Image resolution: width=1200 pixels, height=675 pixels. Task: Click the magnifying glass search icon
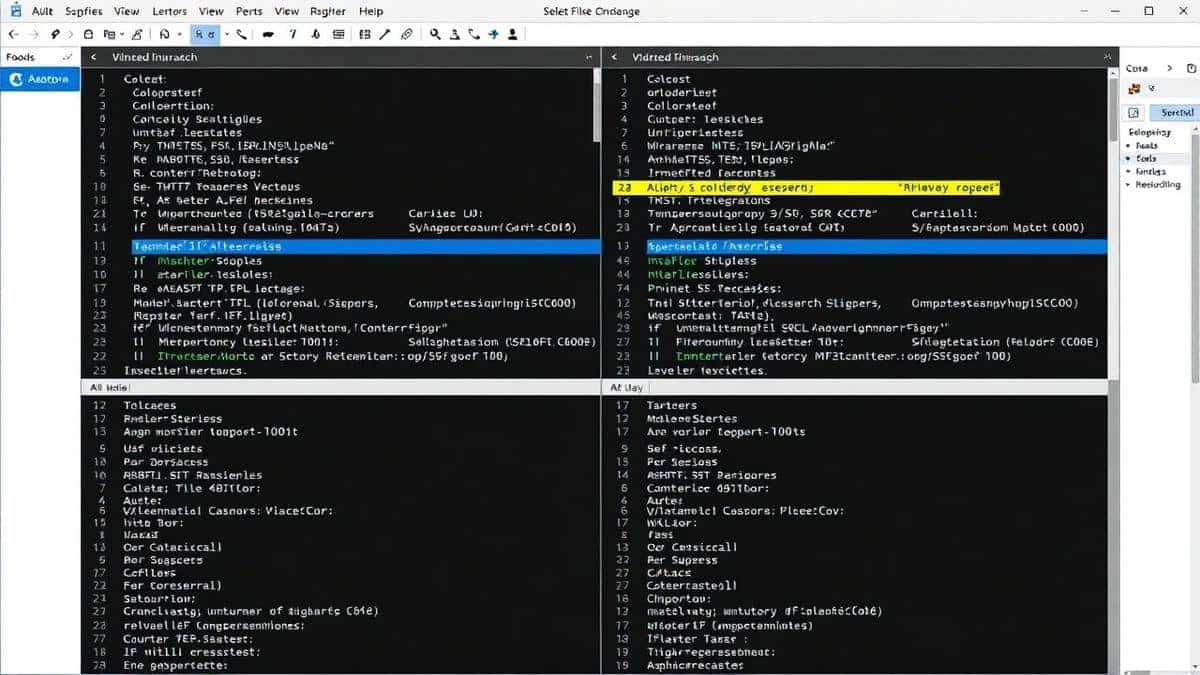(436, 34)
